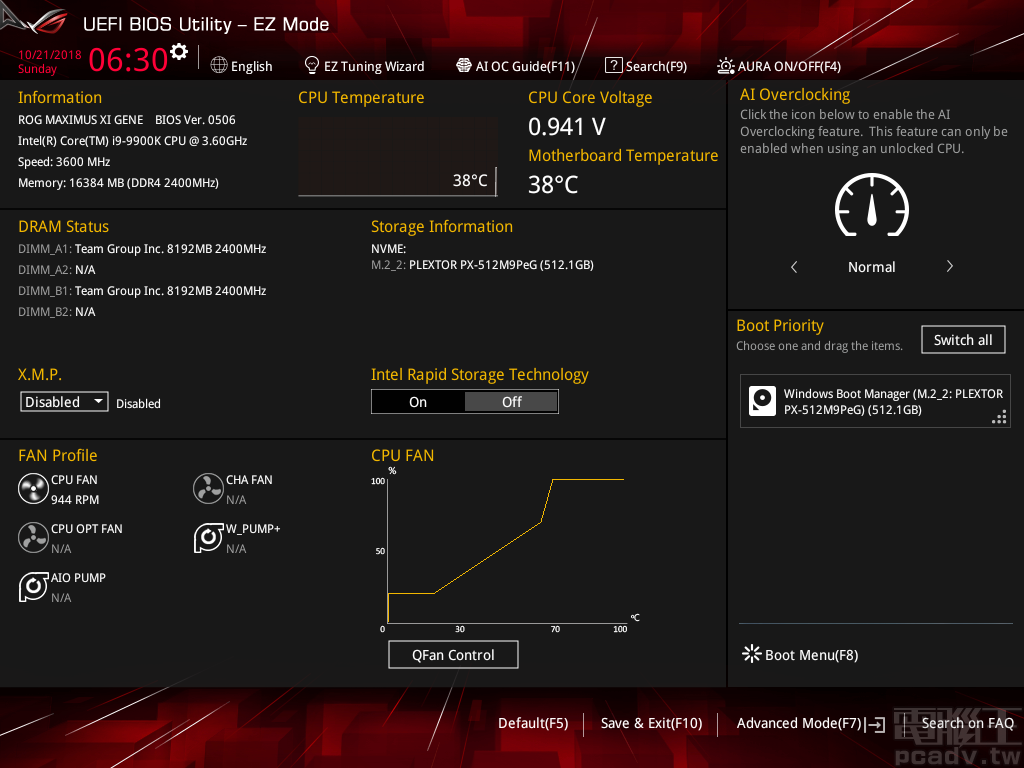Select the W_PUMP+ pump icon
This screenshot has width=1024, height=768.
[208, 538]
